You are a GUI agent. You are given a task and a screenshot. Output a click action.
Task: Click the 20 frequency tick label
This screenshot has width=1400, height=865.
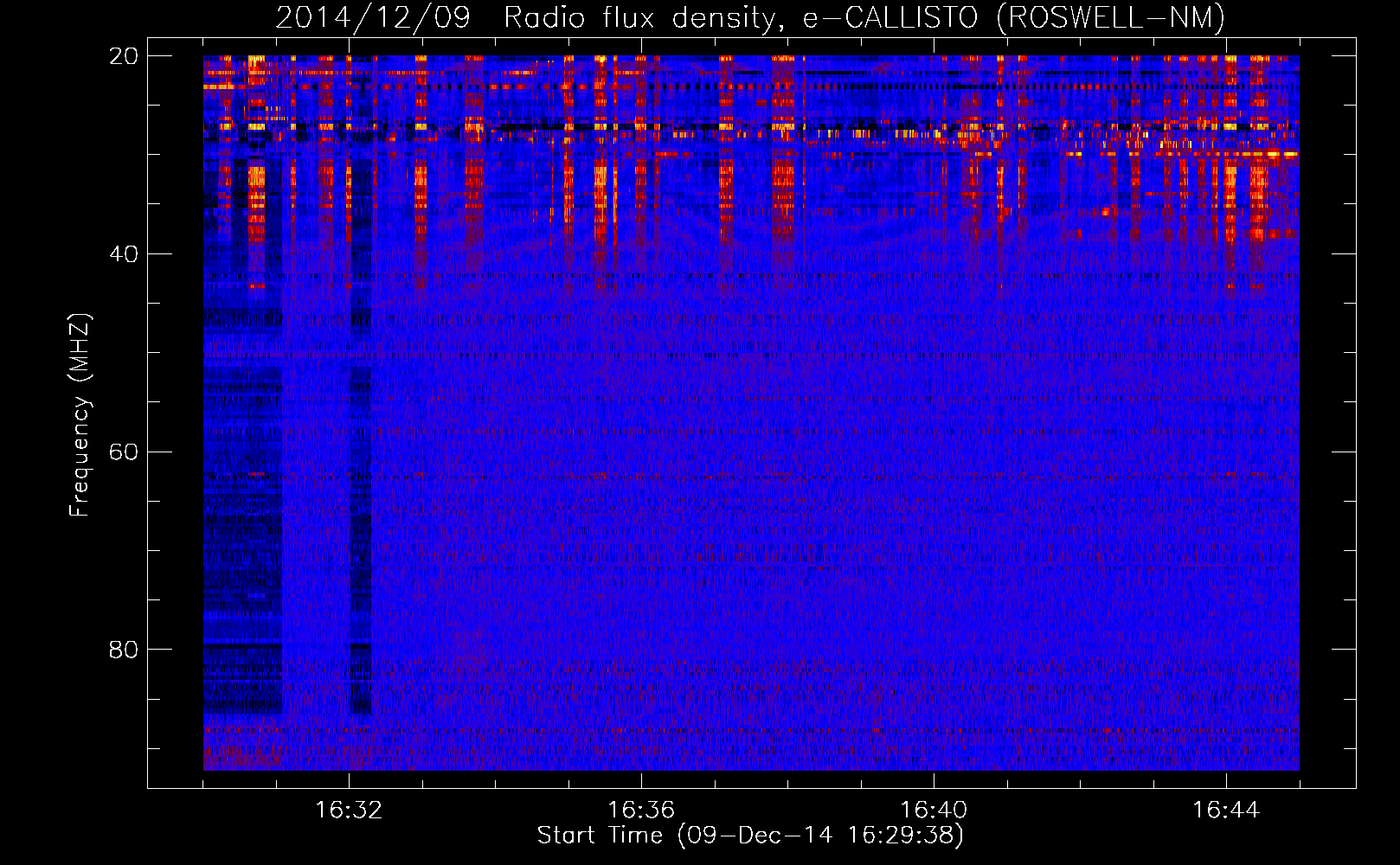pos(124,56)
